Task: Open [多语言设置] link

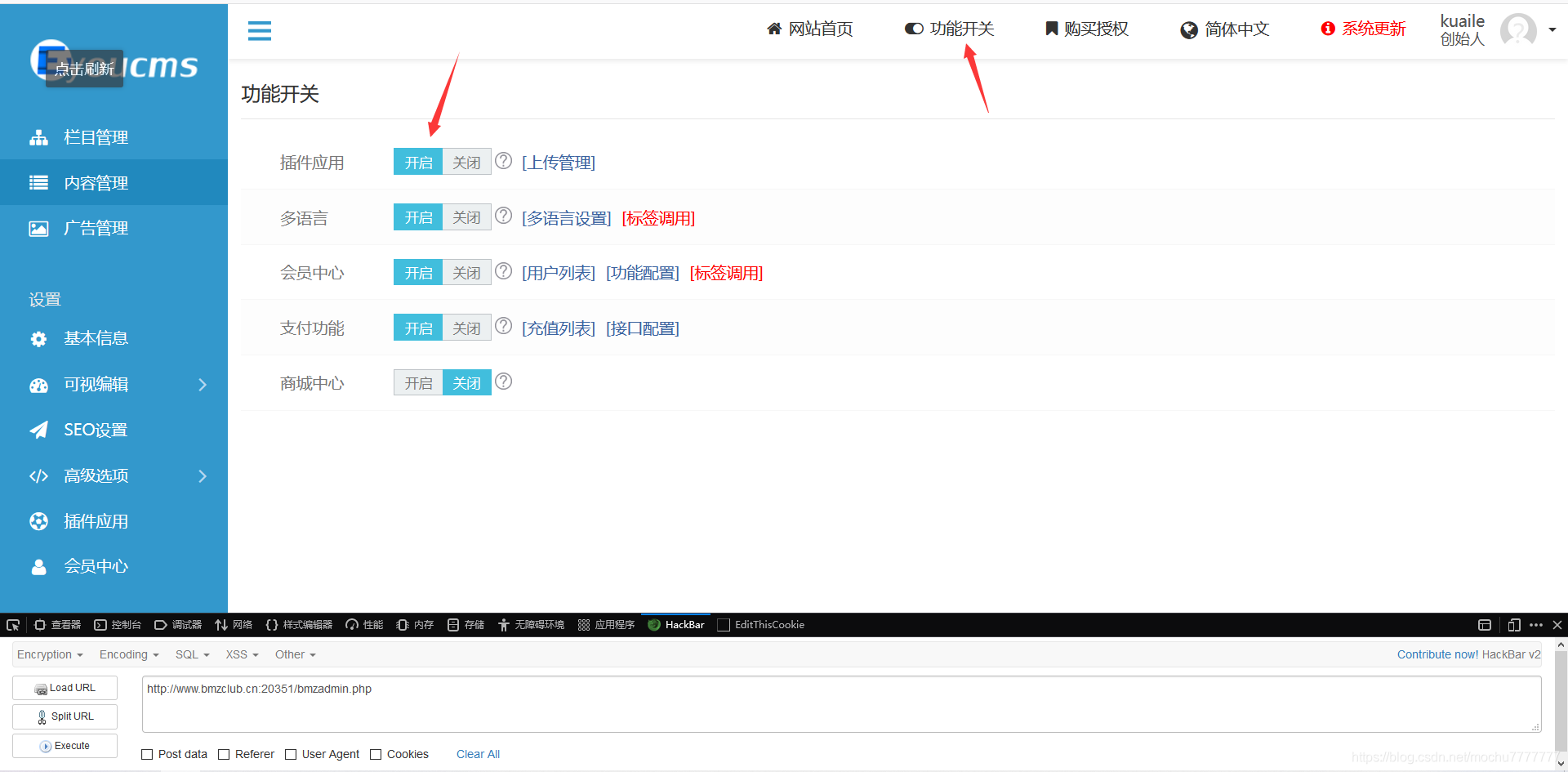Action: coord(567,218)
